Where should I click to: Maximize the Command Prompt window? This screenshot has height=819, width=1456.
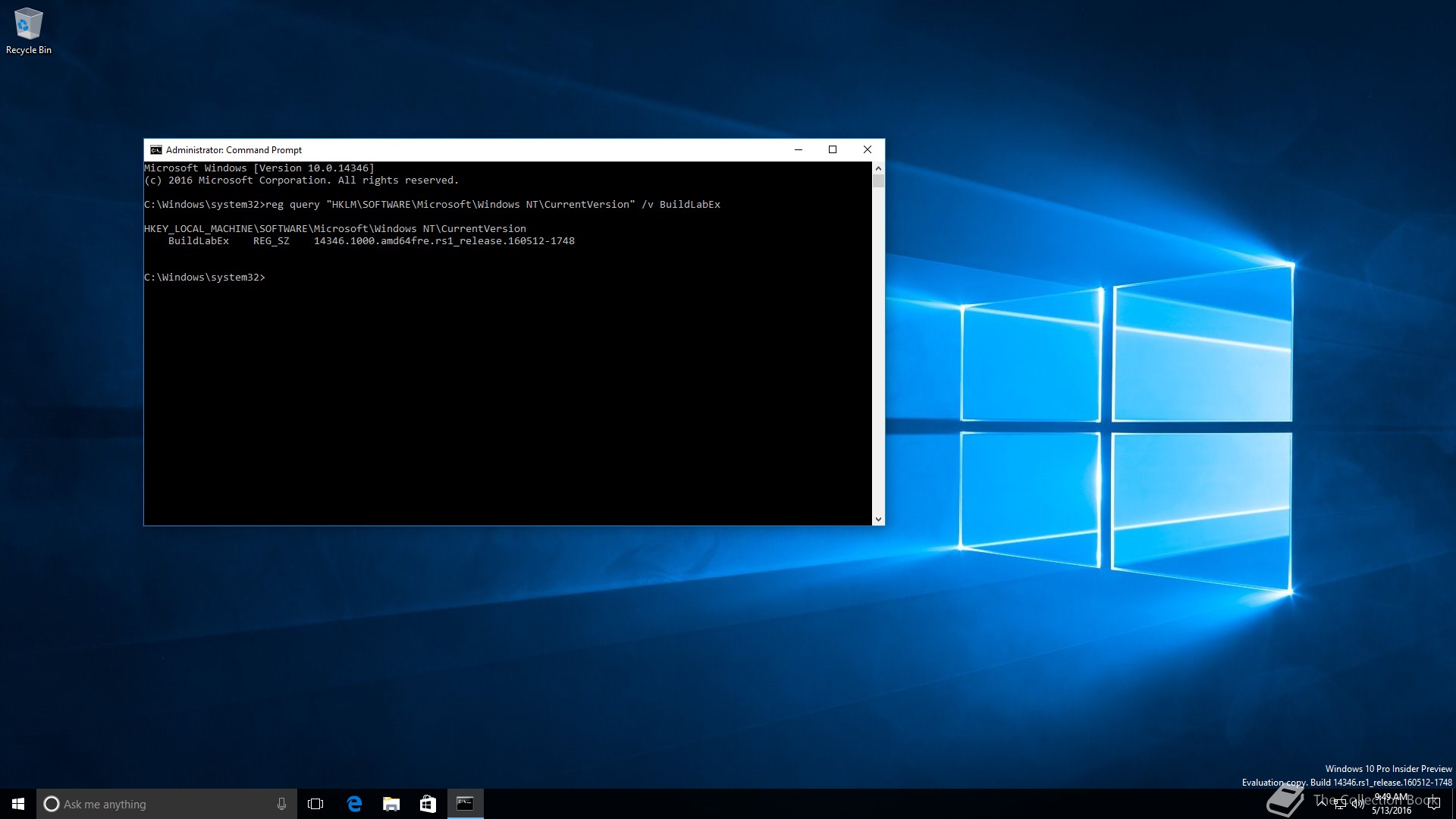(x=833, y=150)
